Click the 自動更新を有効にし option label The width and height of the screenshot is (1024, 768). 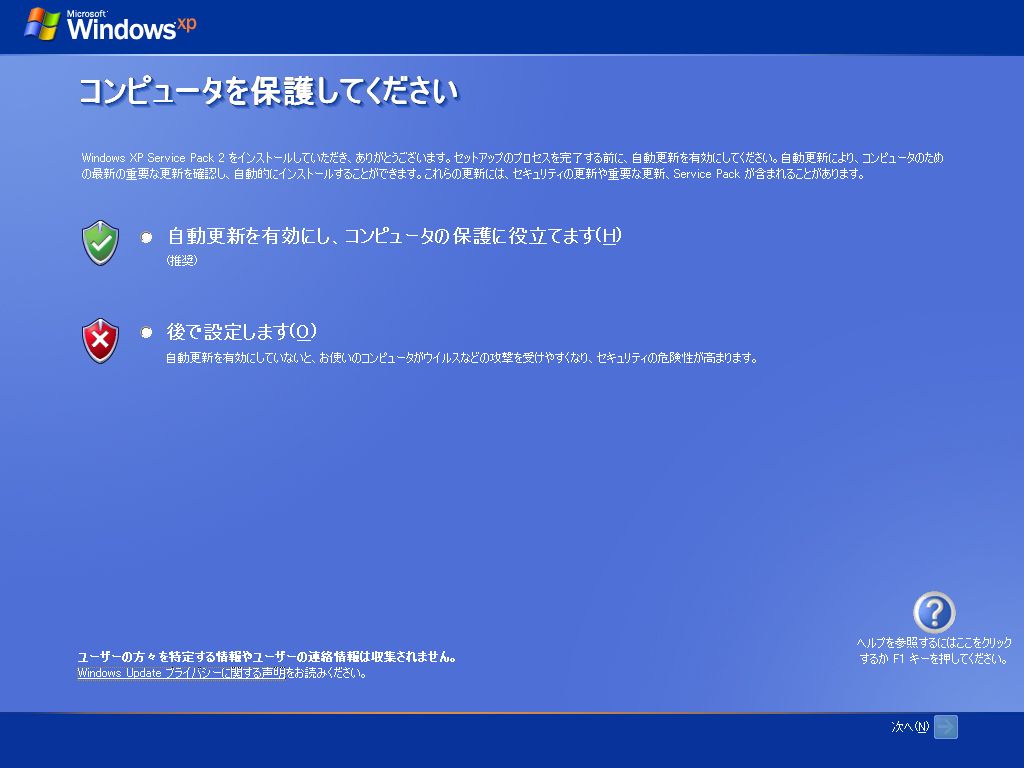(x=394, y=236)
